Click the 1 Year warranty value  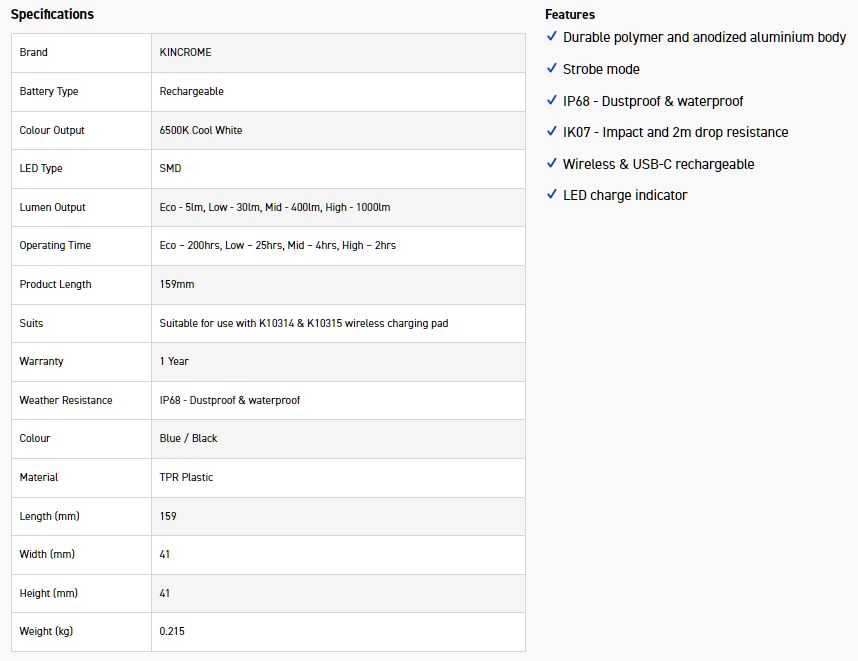pos(174,361)
